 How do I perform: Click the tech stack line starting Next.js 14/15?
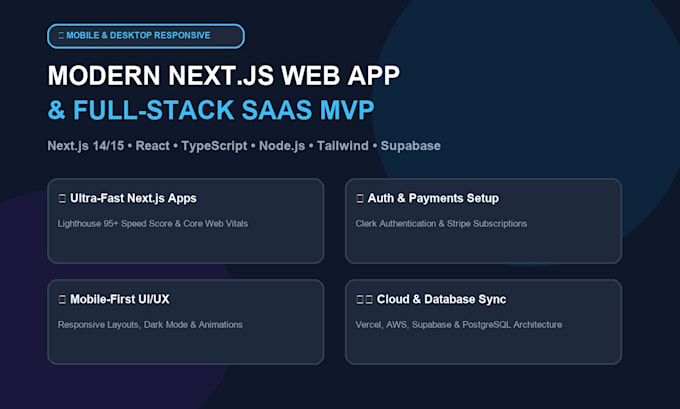244,146
